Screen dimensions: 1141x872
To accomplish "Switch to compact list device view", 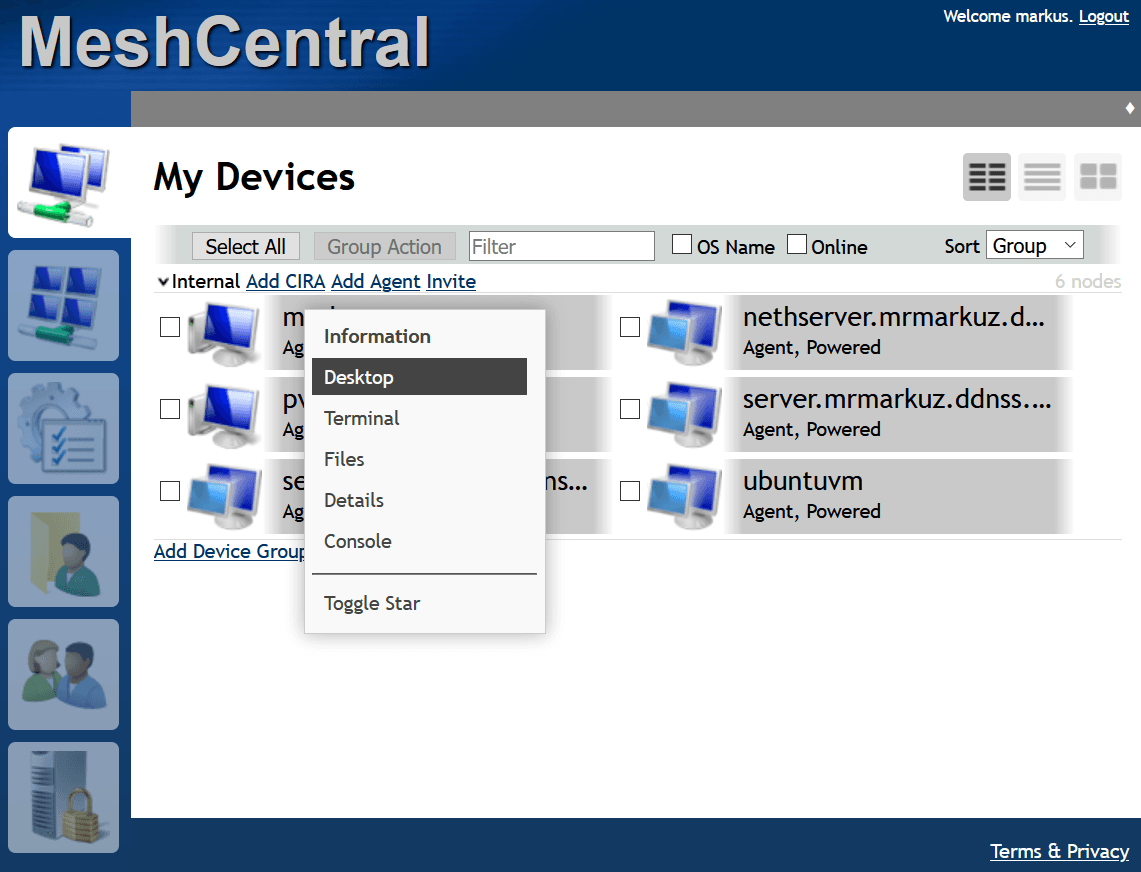I will click(1042, 176).
